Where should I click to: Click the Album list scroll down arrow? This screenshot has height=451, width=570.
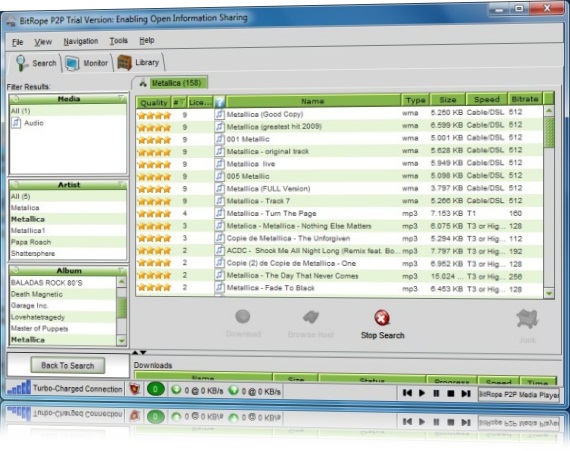121,341
